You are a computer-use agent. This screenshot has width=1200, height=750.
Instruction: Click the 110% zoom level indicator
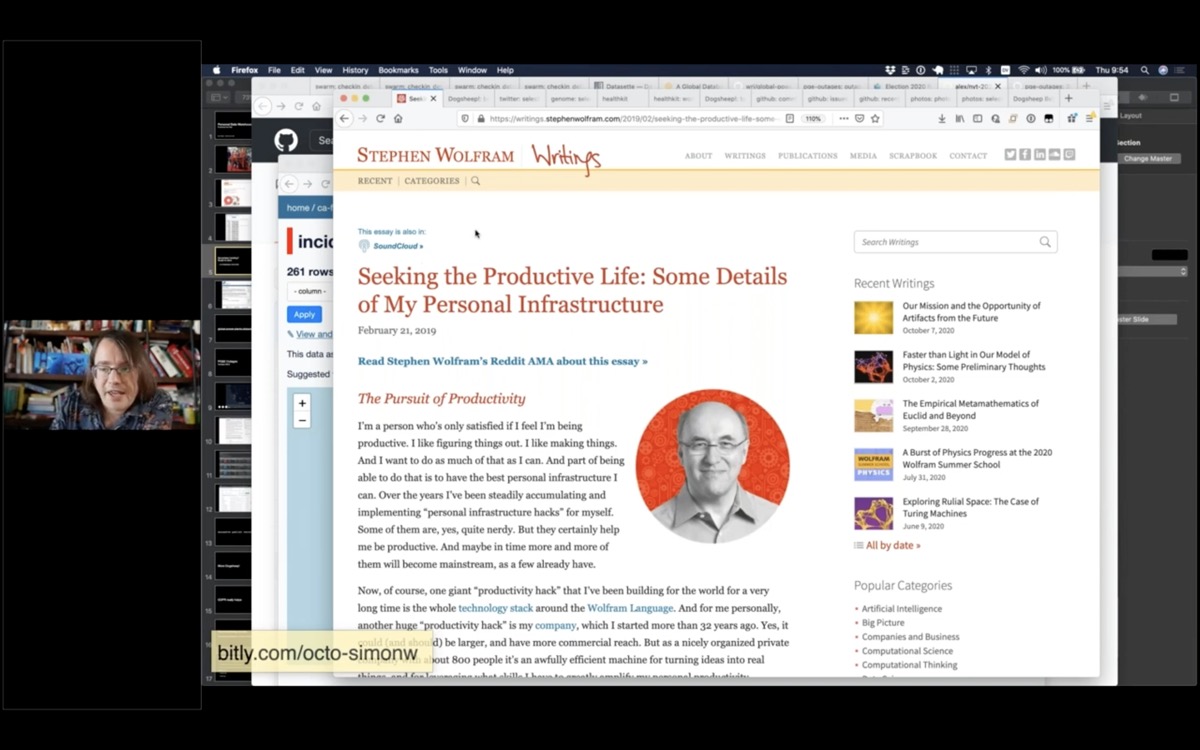coord(813,118)
